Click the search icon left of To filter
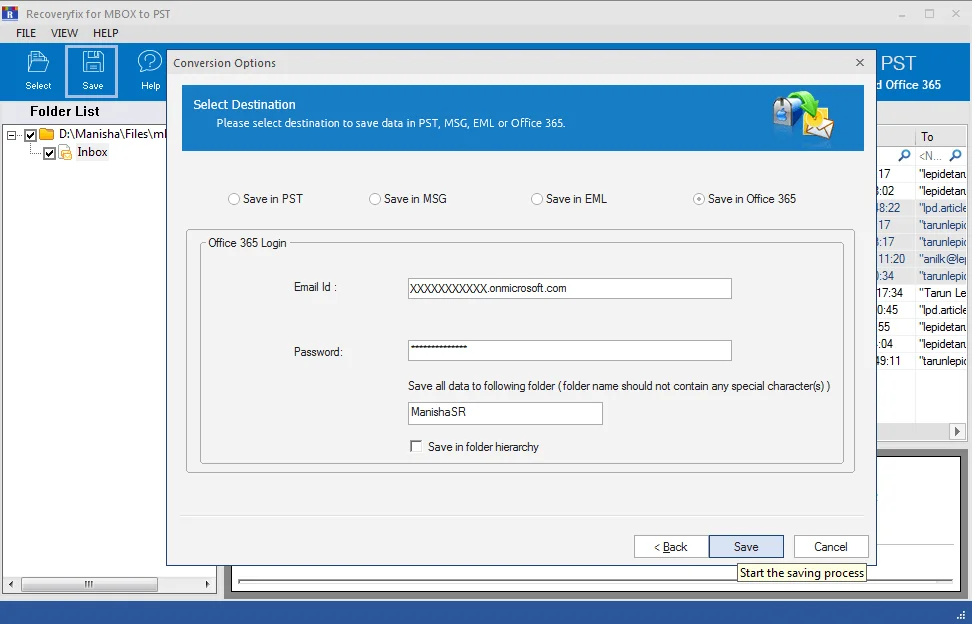 click(904, 155)
